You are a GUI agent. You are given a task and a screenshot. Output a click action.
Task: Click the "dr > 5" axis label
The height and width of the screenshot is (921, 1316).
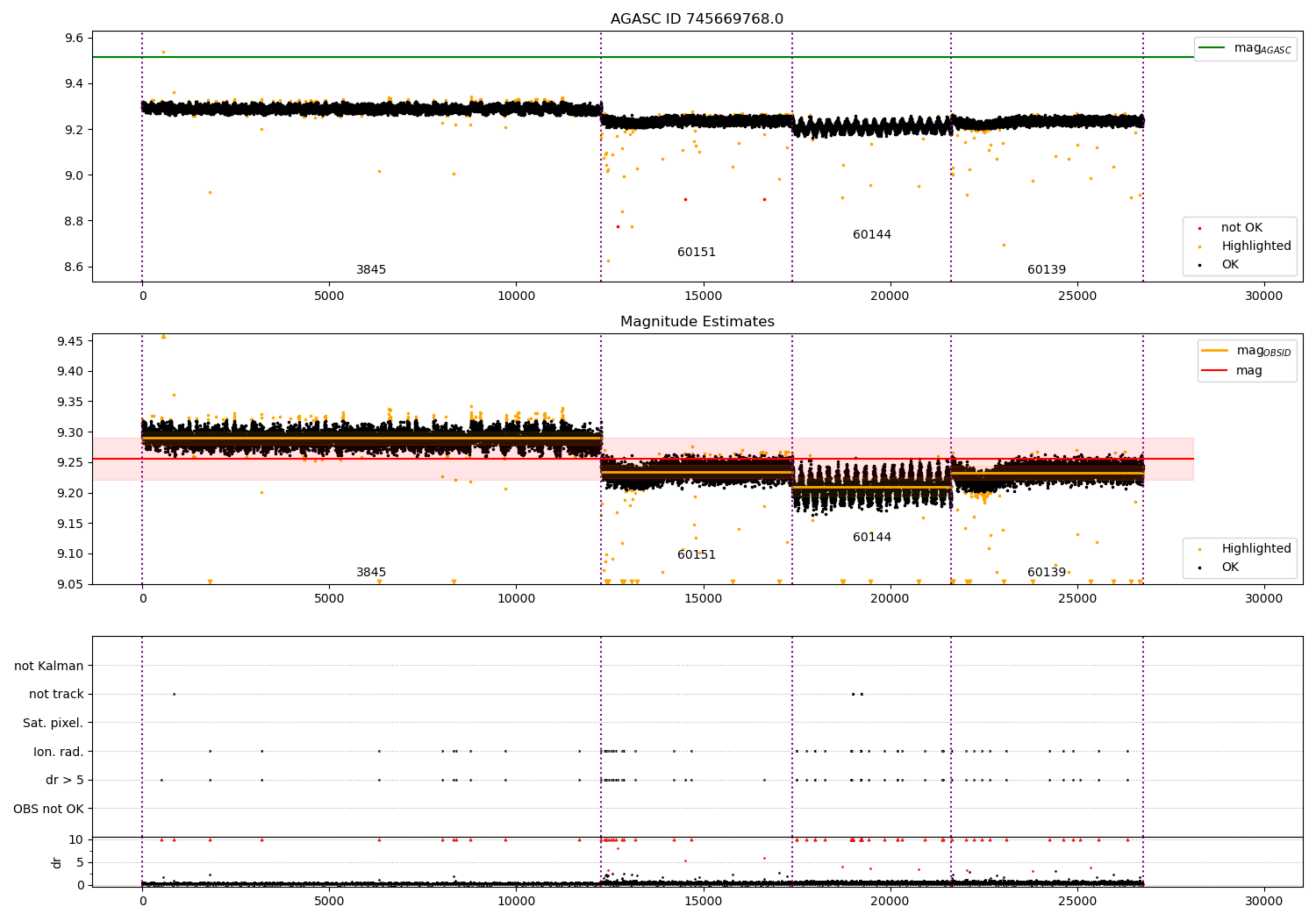(65, 781)
